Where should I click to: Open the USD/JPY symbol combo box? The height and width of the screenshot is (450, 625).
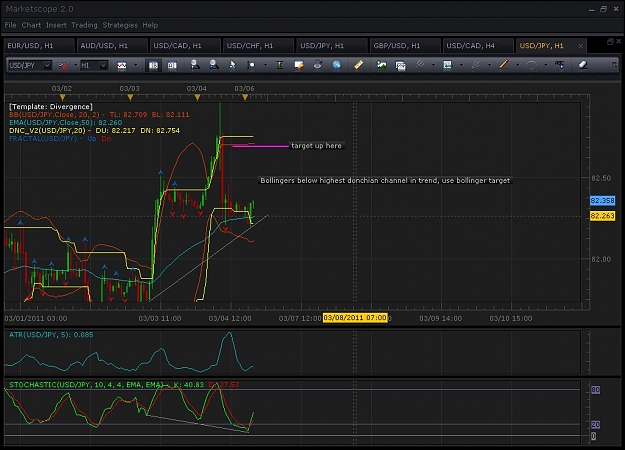coord(30,65)
